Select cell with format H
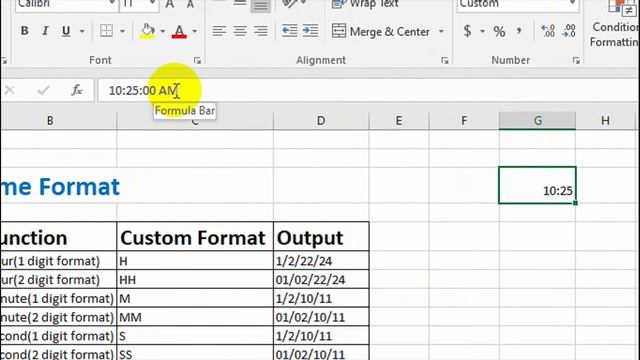 (195, 261)
